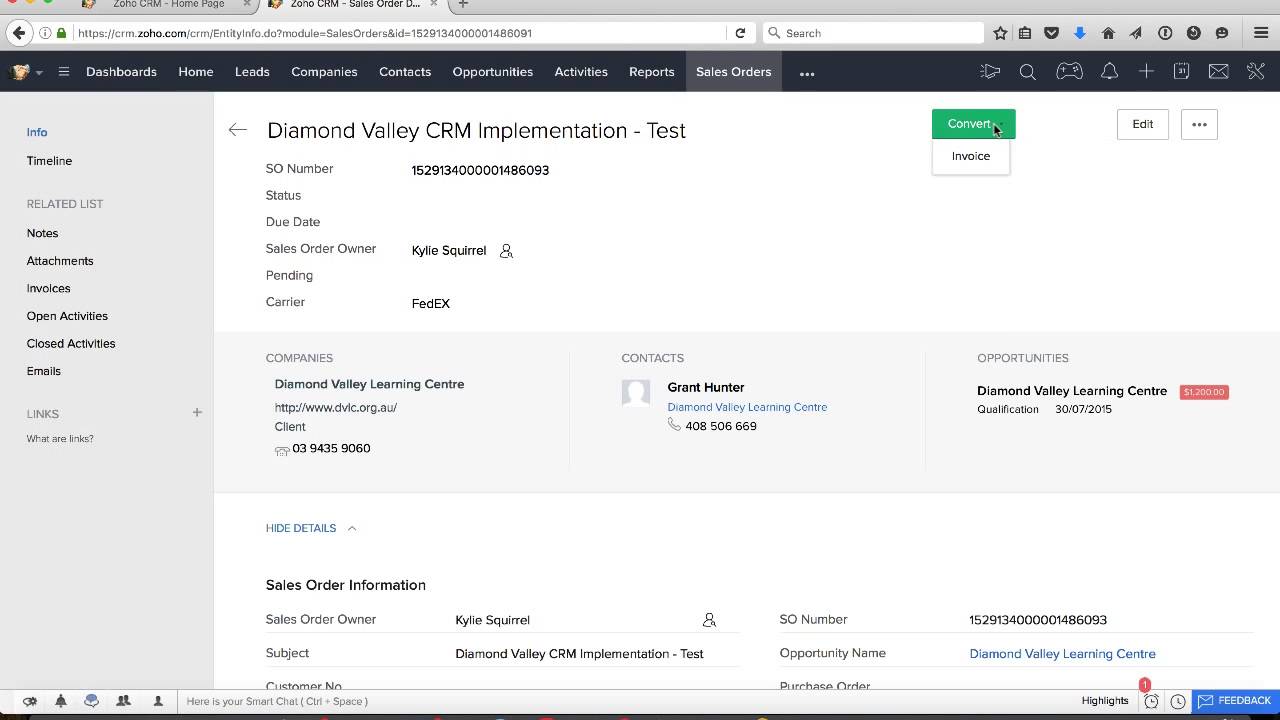Click the browser Search field
This screenshot has width=1280, height=720.
(873, 33)
